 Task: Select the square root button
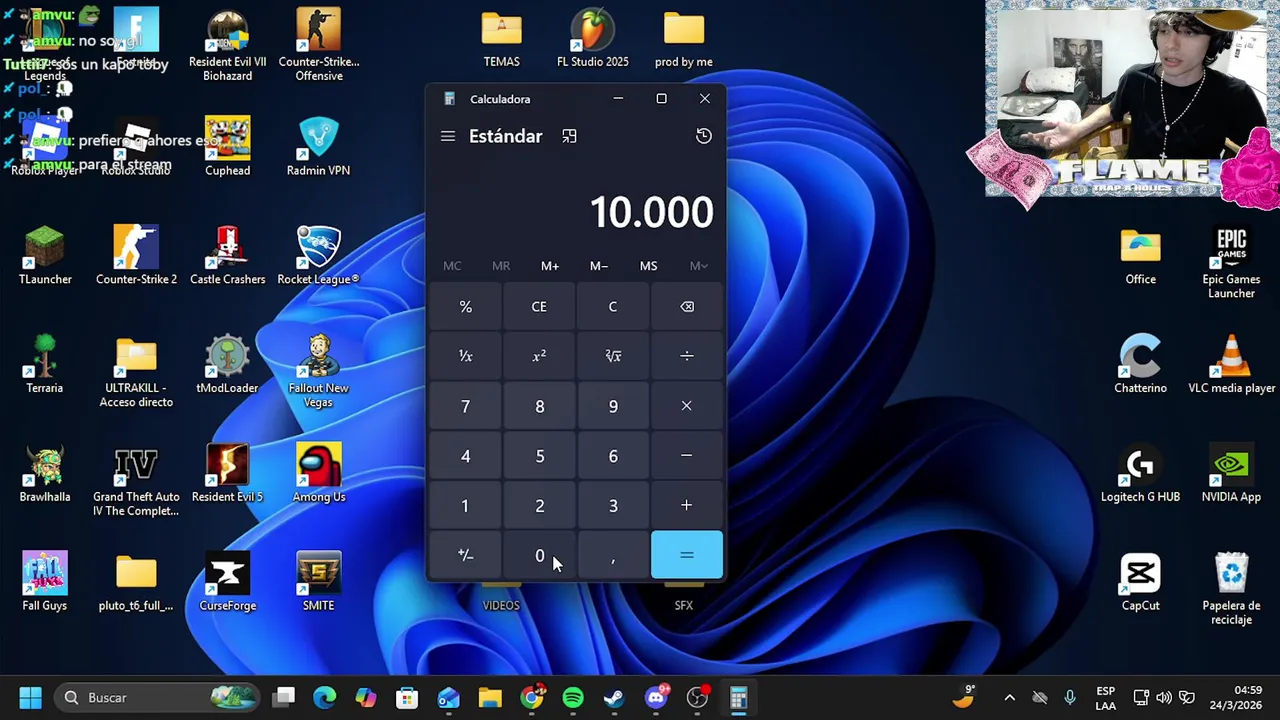click(613, 356)
